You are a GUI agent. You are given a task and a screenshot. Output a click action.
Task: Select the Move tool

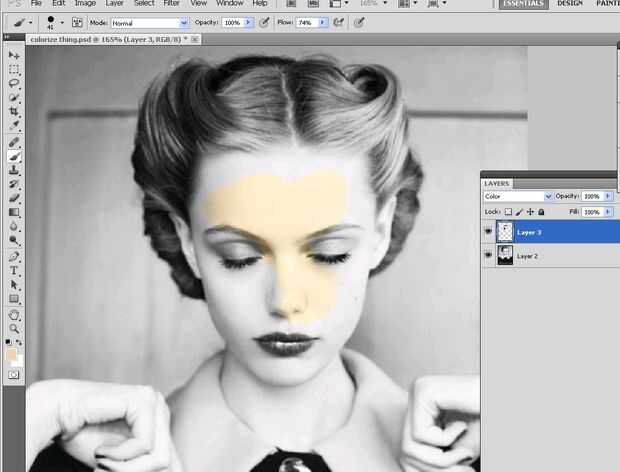point(14,55)
